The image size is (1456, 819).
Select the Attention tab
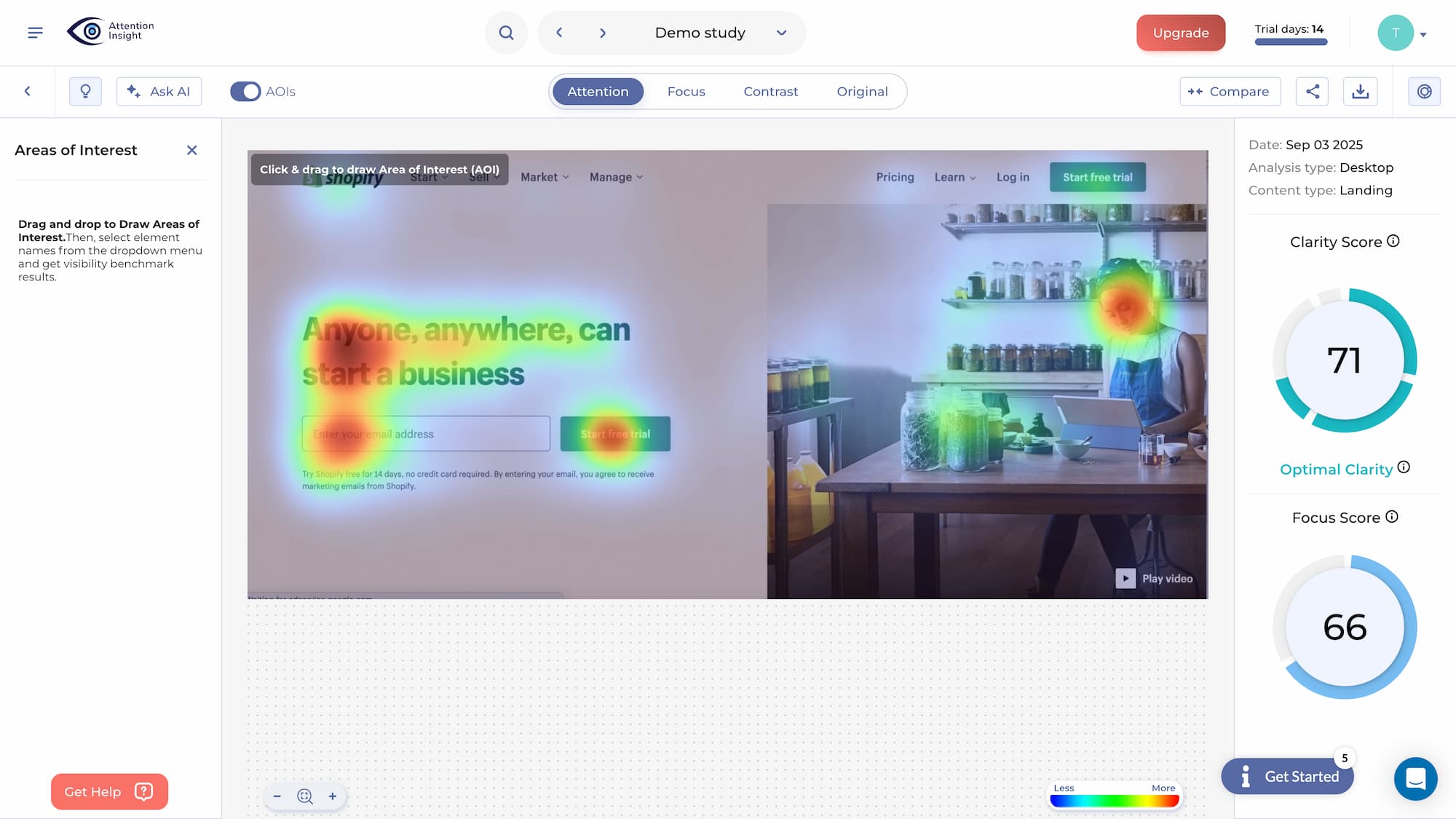point(598,92)
